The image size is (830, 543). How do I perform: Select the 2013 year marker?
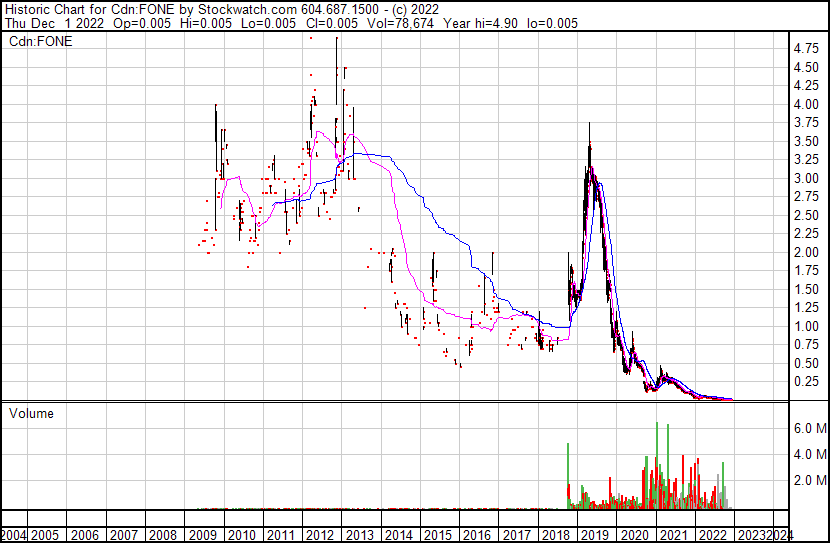(x=359, y=534)
